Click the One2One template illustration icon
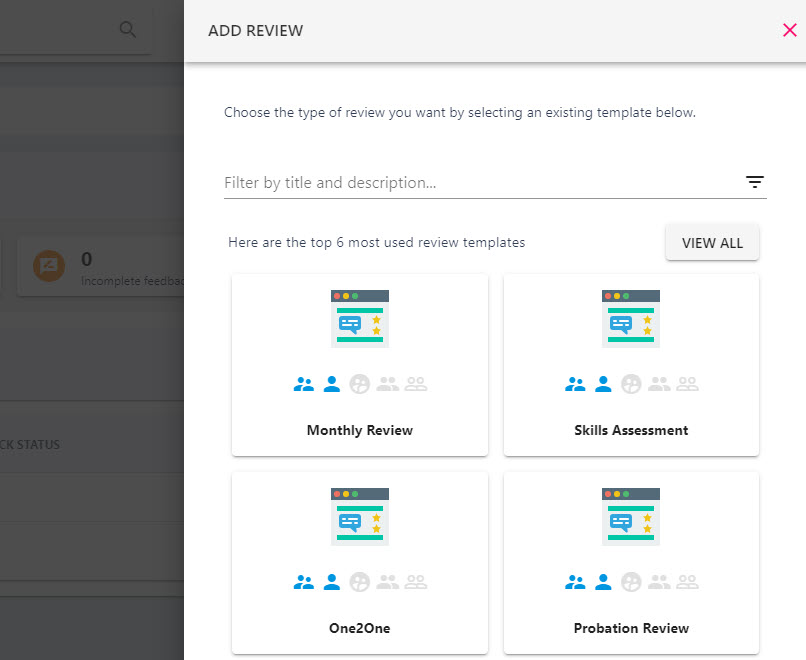The image size is (806, 660). tap(360, 517)
